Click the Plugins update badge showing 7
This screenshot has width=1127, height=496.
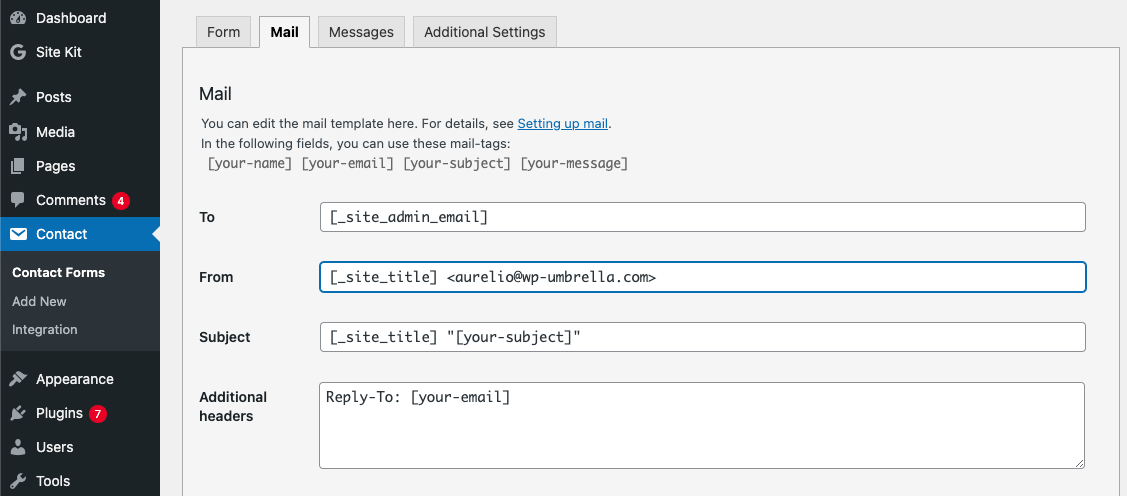(x=98, y=413)
